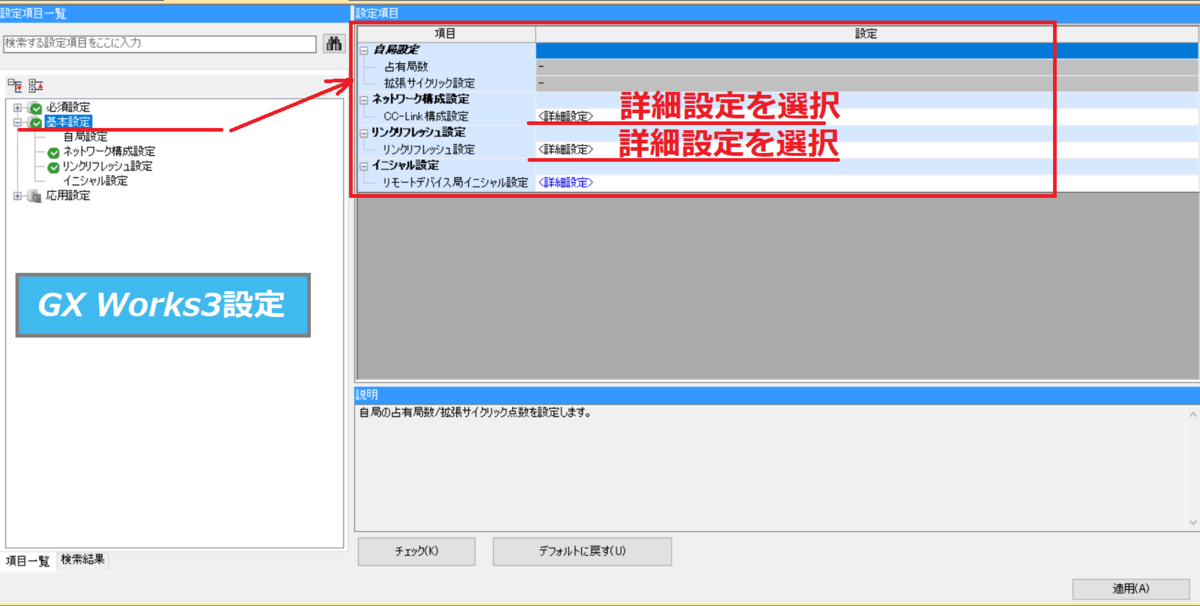
Task: Select ネットワーク構成設定 in the tree
Action: tap(109, 152)
